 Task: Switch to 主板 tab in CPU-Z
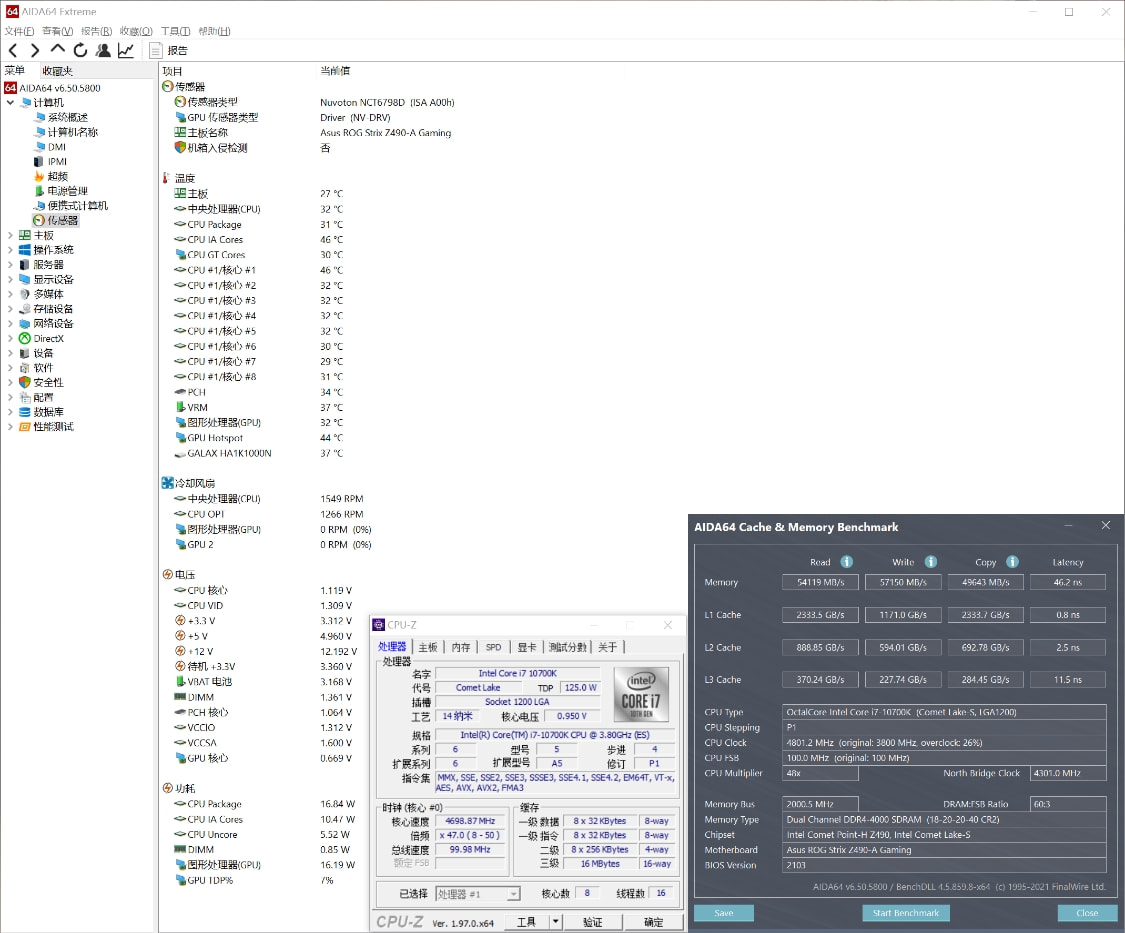coord(428,647)
